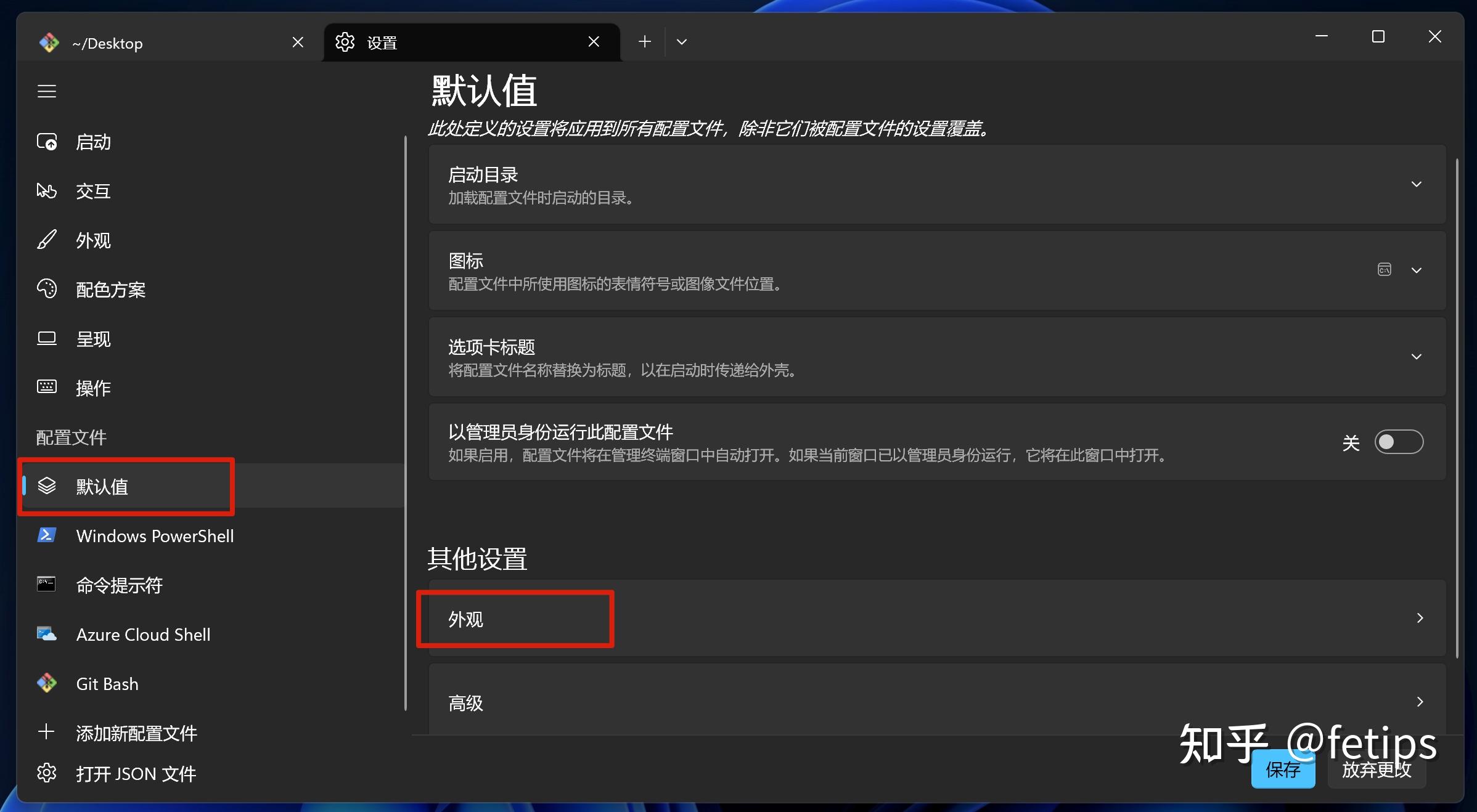
Task: Open the Git Bash profile settings
Action: [x=107, y=684]
